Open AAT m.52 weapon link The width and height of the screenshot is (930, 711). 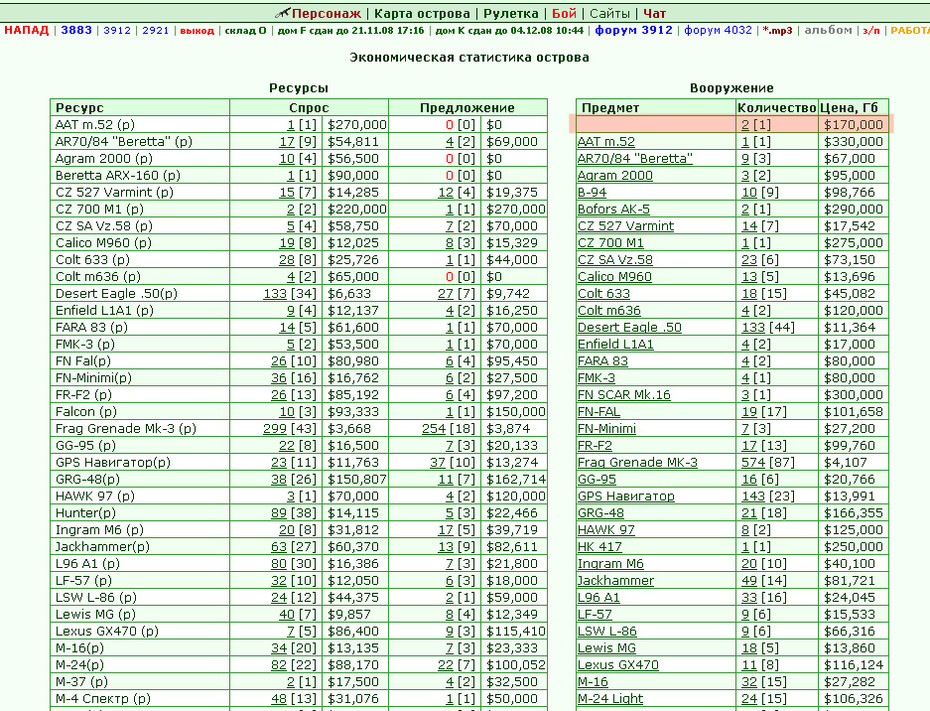(x=606, y=142)
